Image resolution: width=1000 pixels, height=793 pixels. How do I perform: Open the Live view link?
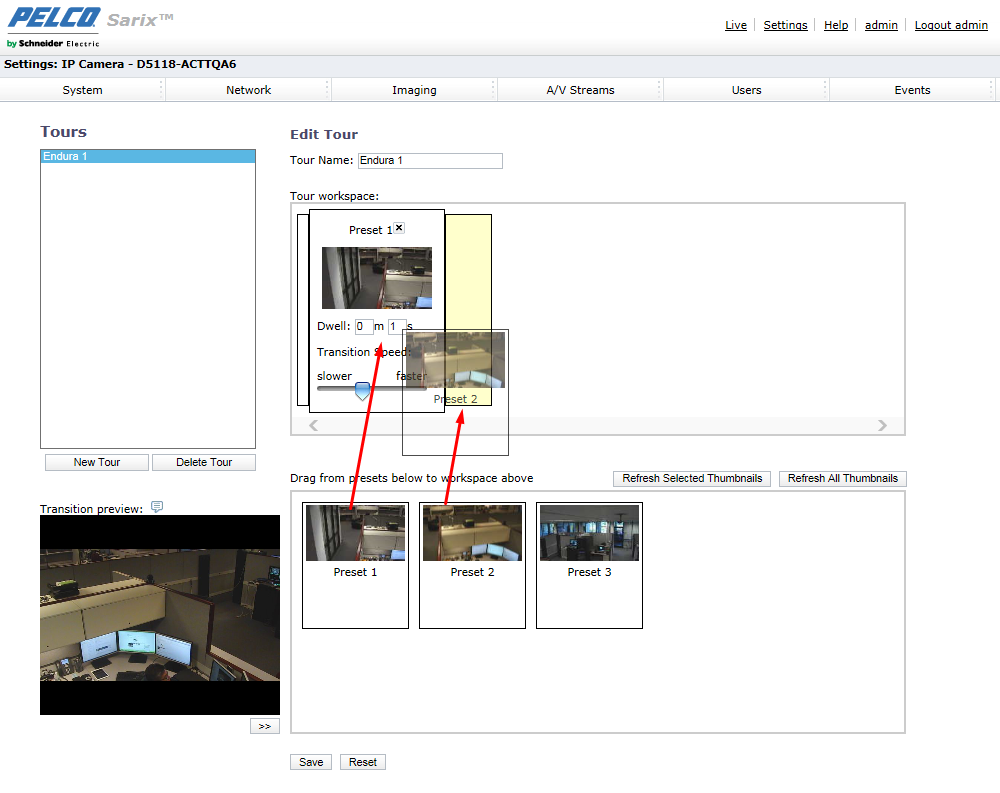pyautogui.click(x=735, y=25)
